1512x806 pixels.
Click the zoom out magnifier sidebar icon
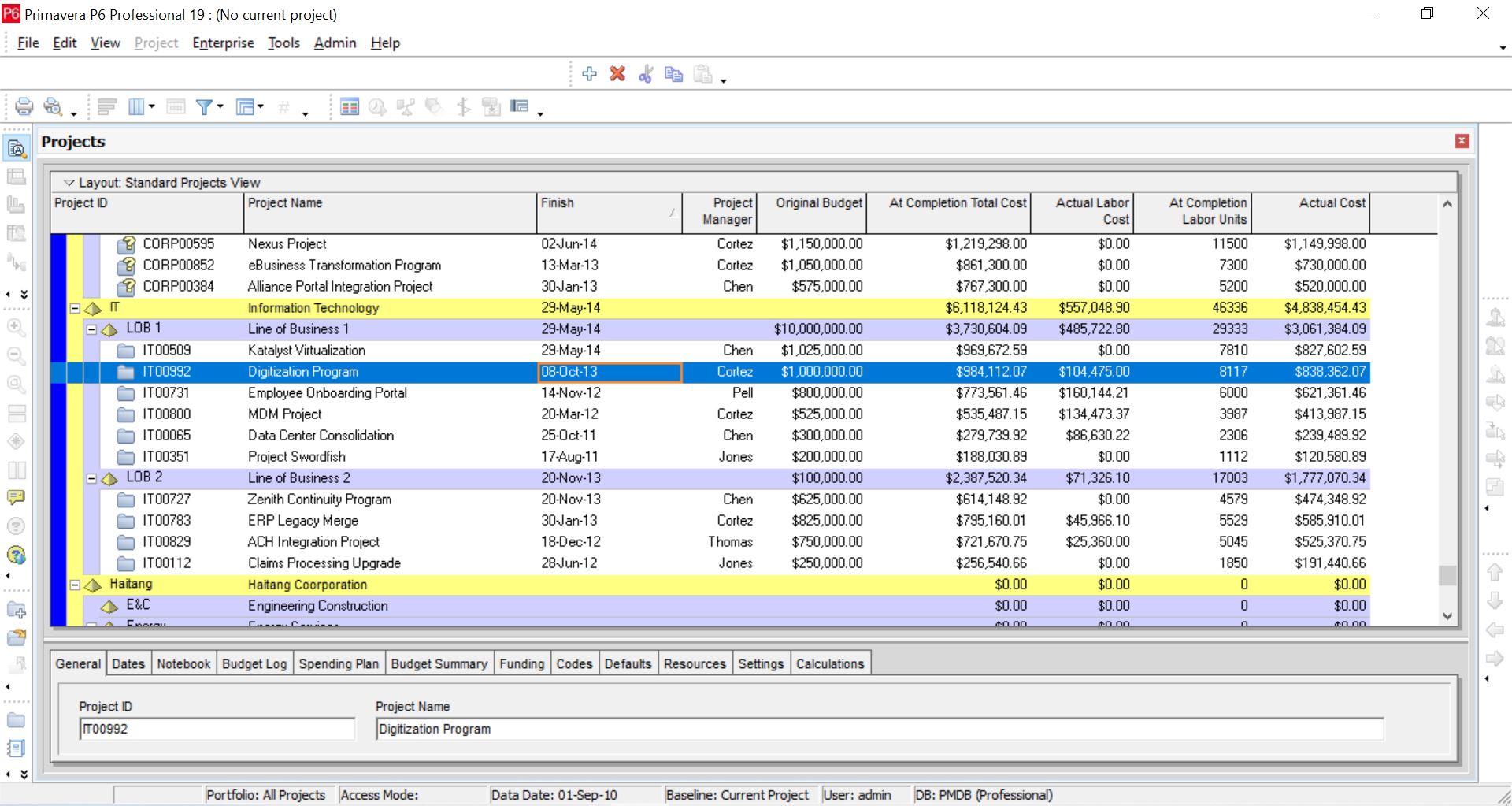(16, 355)
